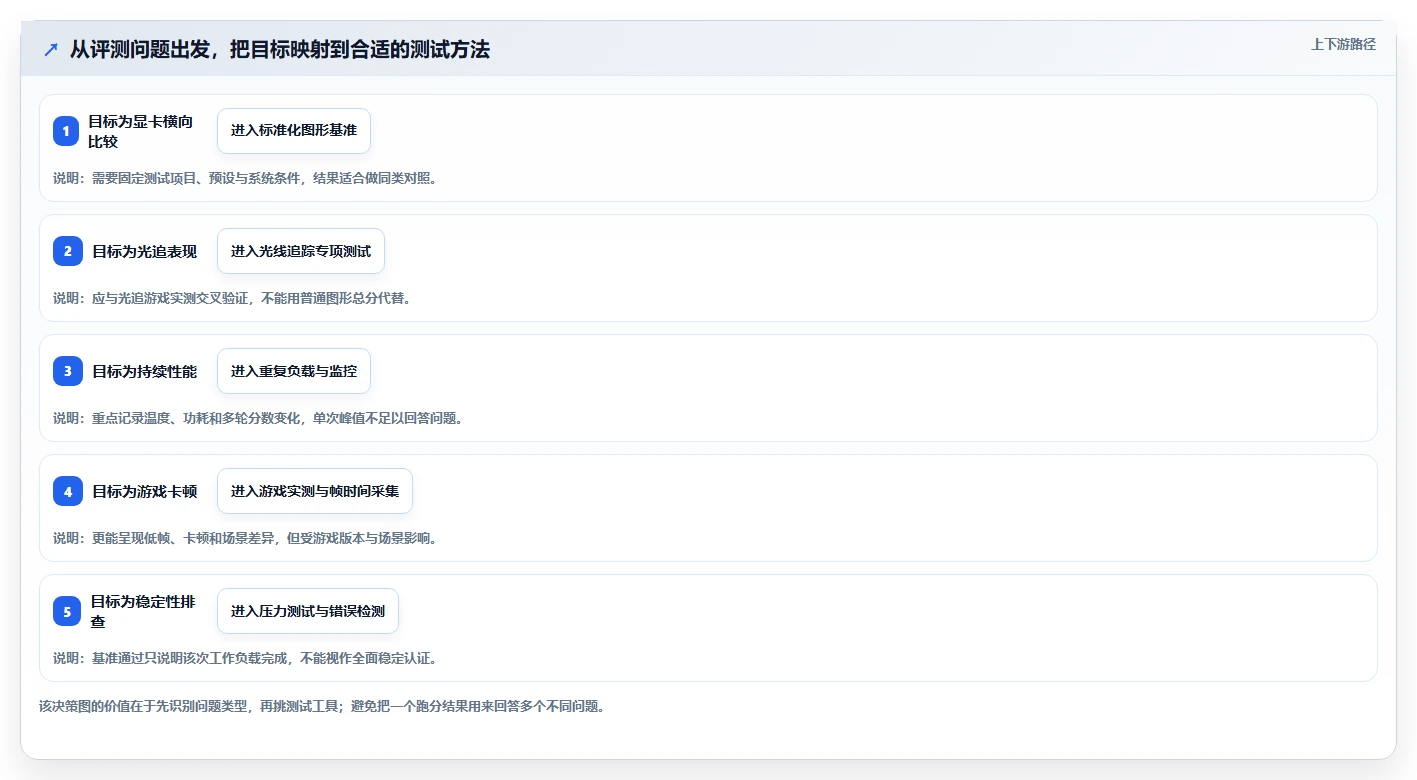Click the note starting 需要固定测试项目
This screenshot has width=1417, height=780.
click(x=245, y=178)
